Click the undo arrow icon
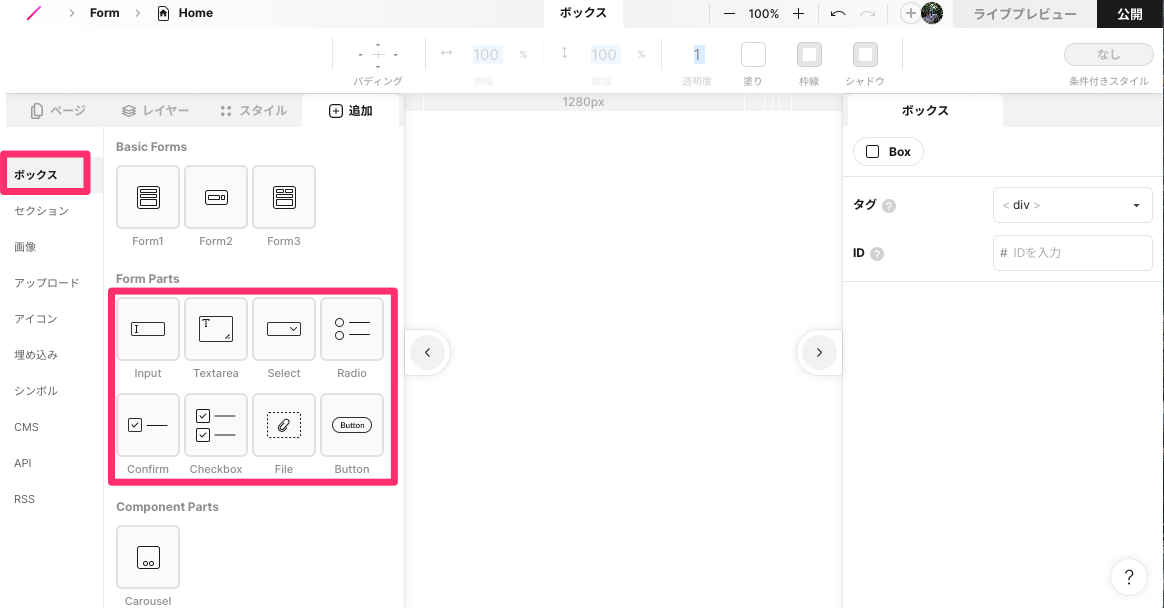 coord(838,14)
